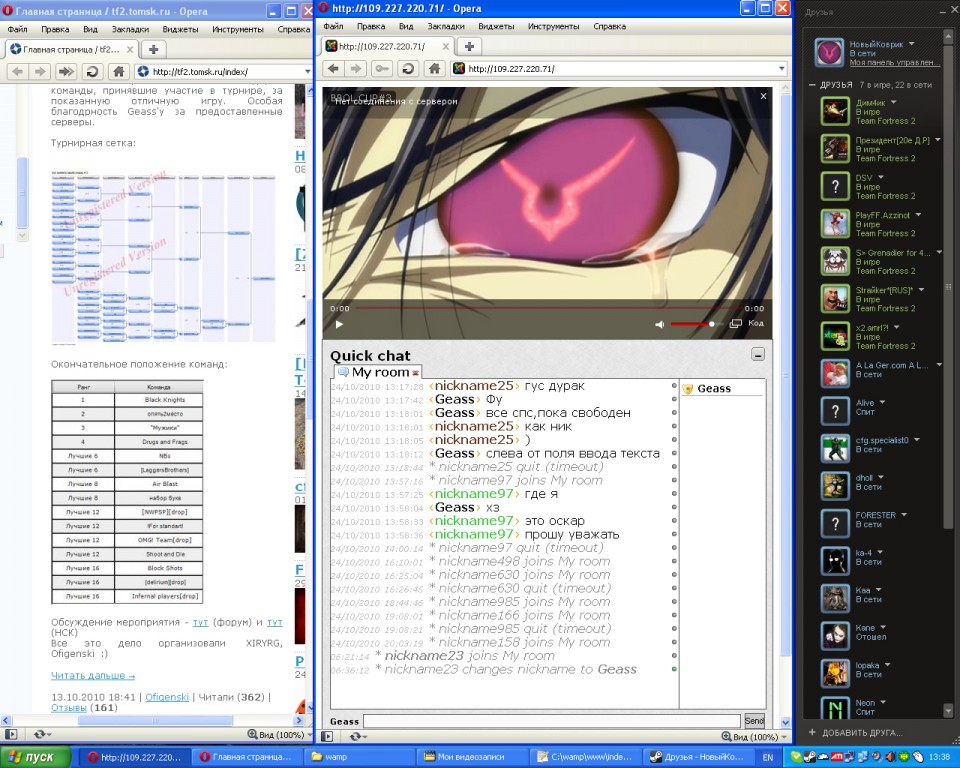Open the Отзывы comments link
Image resolution: width=960 pixels, height=768 pixels.
pos(69,707)
